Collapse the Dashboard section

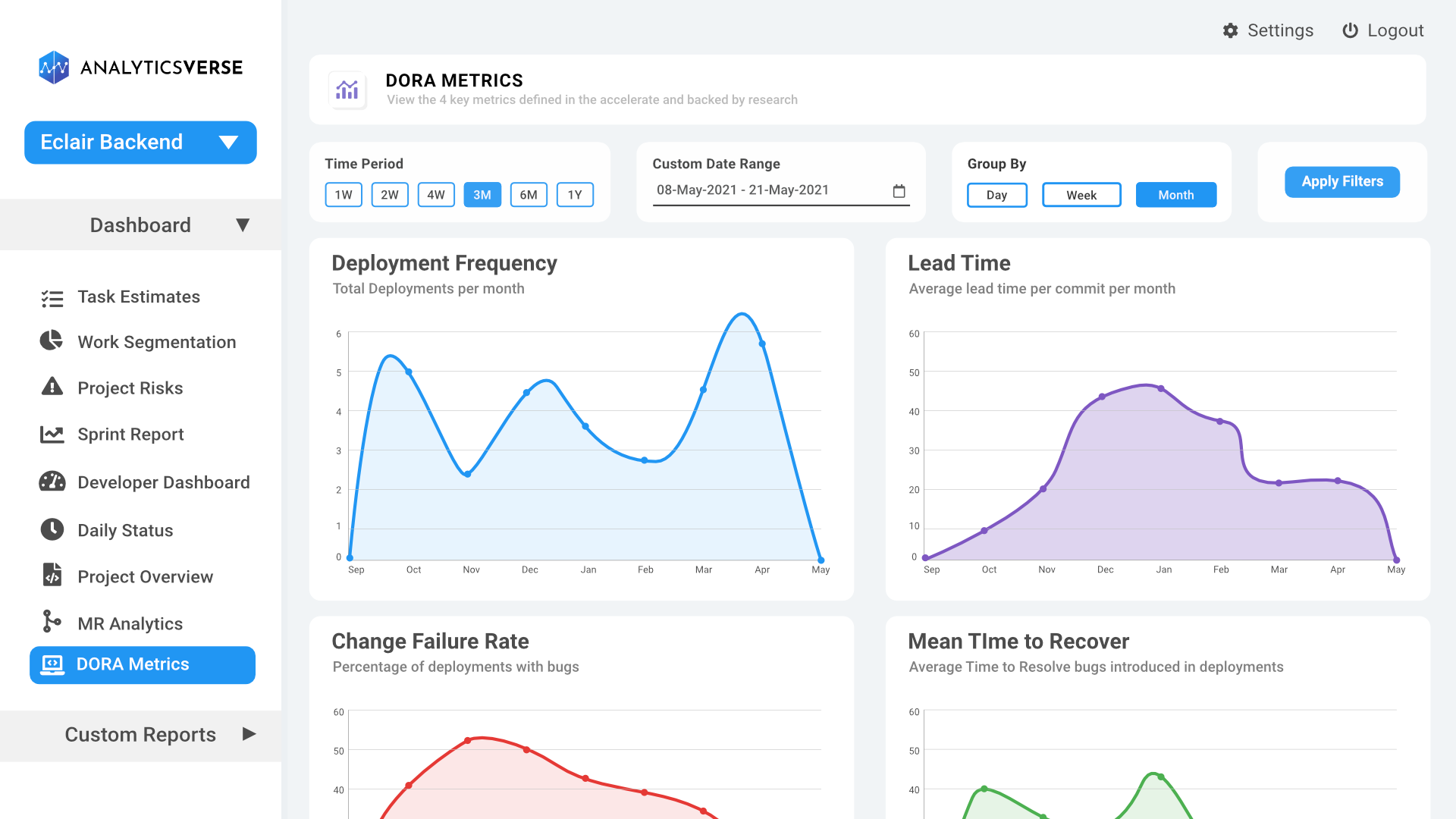click(x=243, y=224)
